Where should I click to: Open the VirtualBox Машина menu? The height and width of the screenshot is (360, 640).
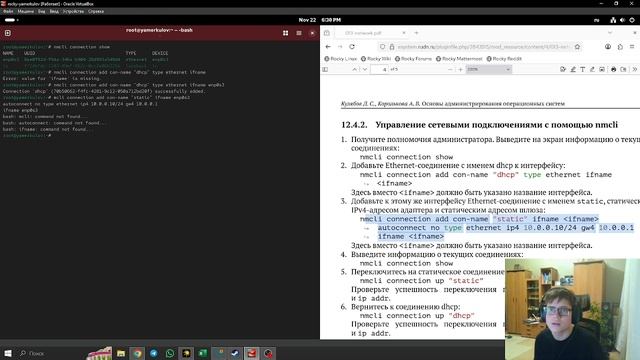[25, 11]
